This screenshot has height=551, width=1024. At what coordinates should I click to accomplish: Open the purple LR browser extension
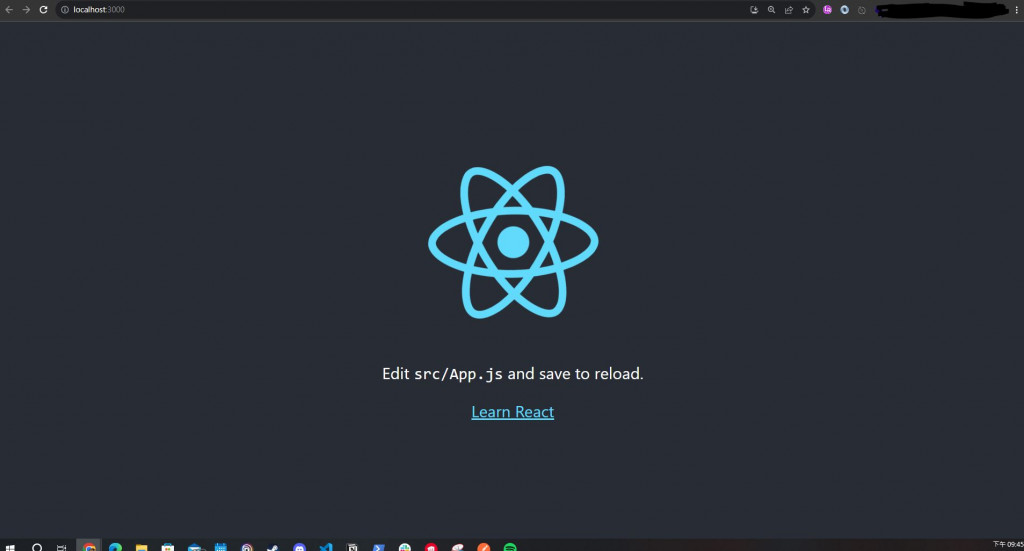click(x=827, y=10)
